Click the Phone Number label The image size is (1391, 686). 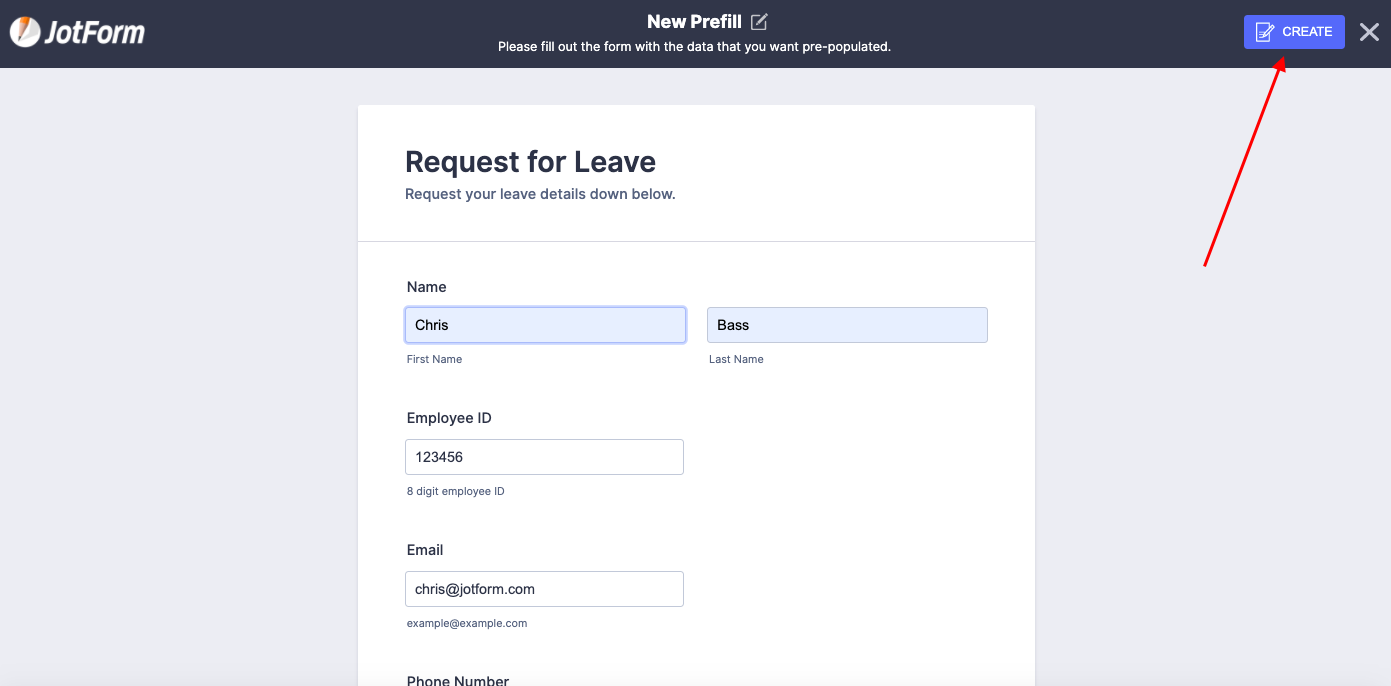458,680
